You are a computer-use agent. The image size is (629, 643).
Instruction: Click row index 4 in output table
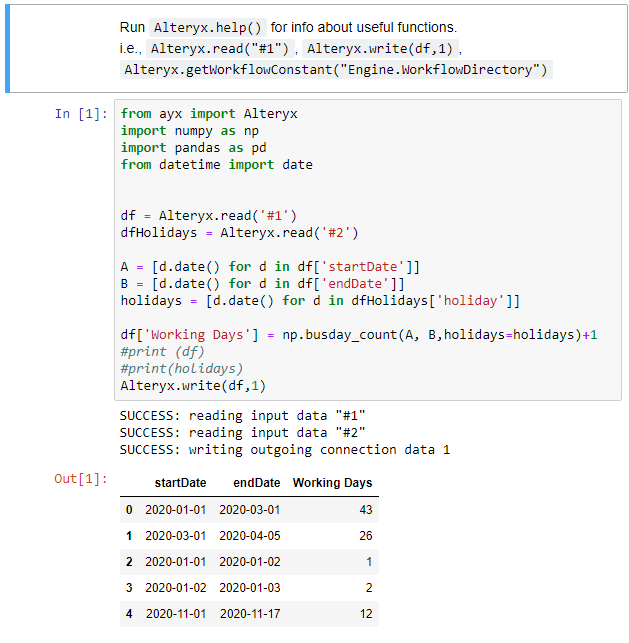pyautogui.click(x=129, y=614)
